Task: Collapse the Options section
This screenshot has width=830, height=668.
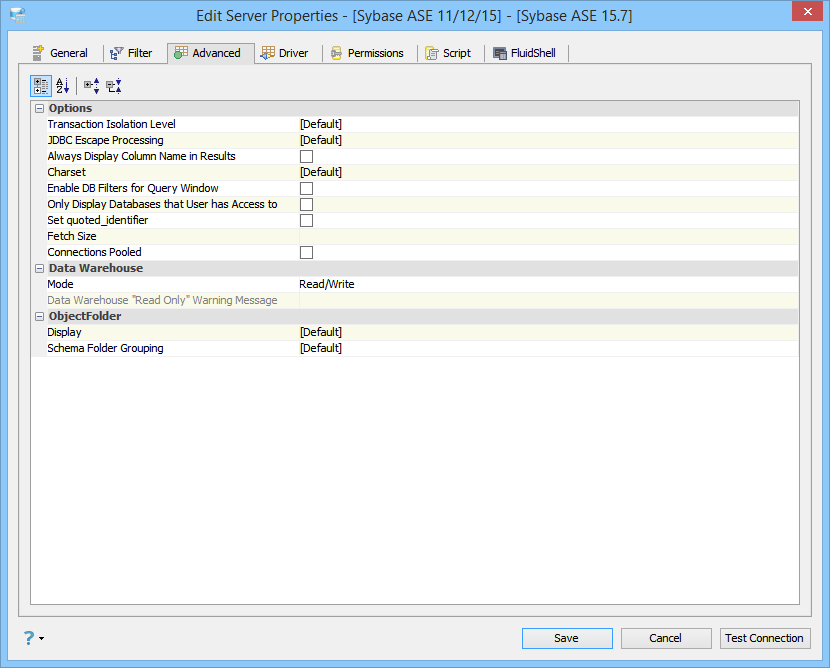Action: tap(39, 109)
